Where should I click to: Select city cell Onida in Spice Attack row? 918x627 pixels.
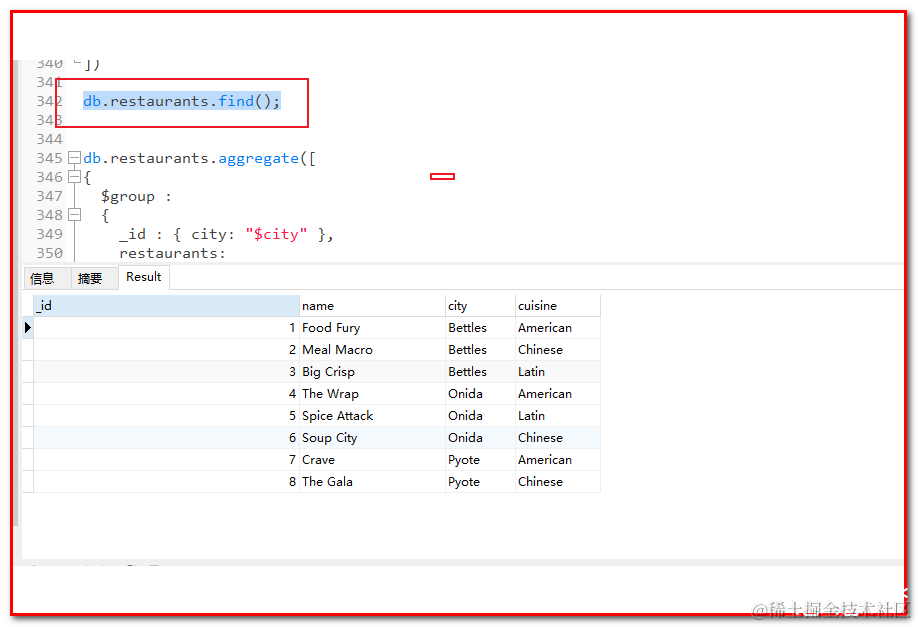click(480, 416)
